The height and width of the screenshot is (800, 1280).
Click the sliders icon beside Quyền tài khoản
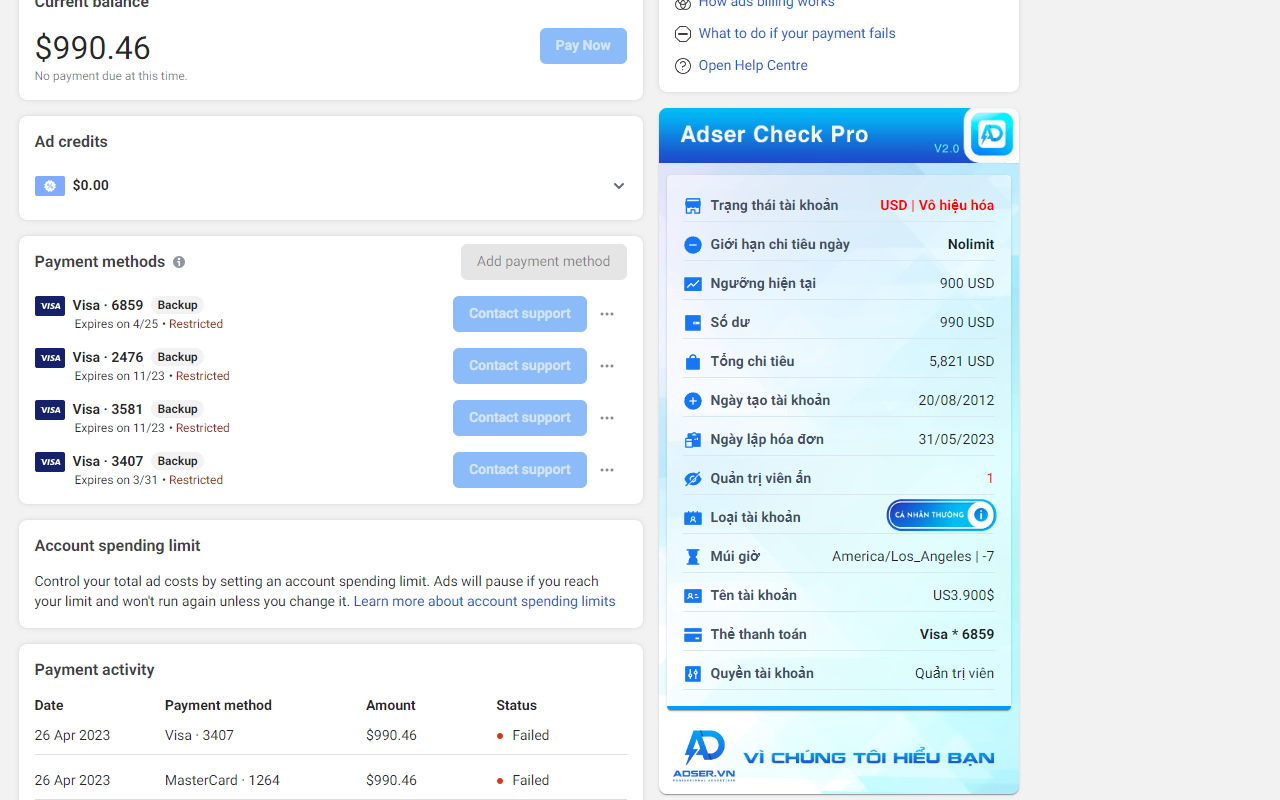point(692,673)
